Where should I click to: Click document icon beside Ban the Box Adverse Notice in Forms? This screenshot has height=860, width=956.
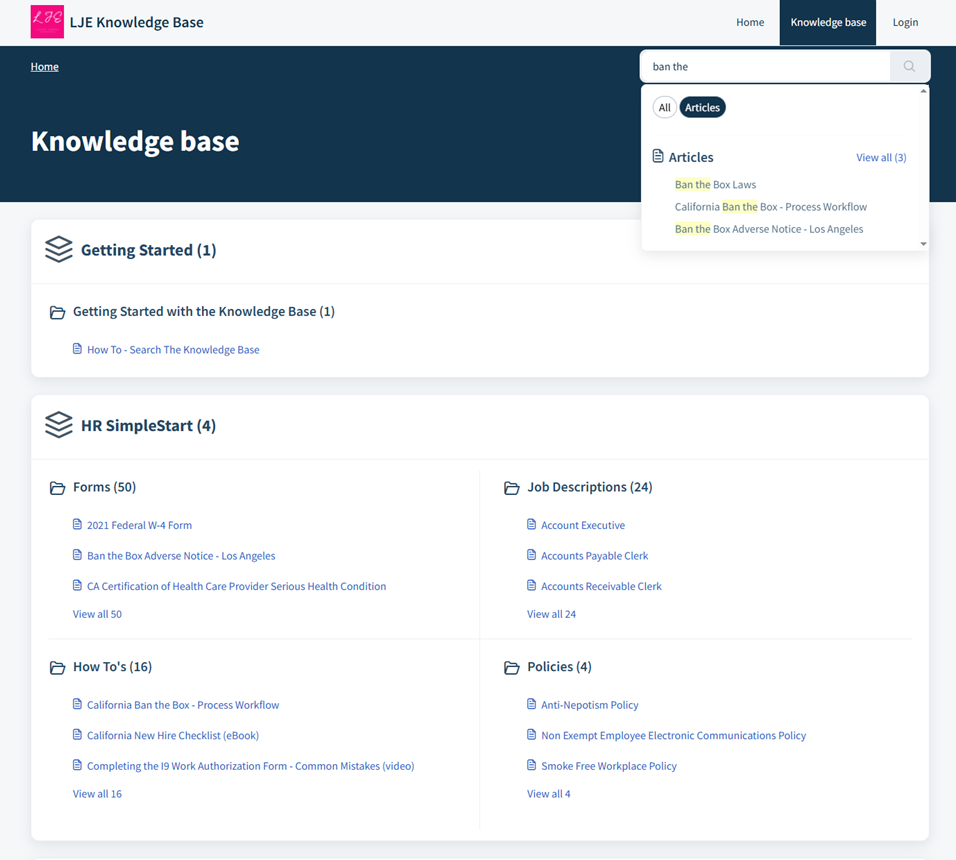pyautogui.click(x=77, y=555)
